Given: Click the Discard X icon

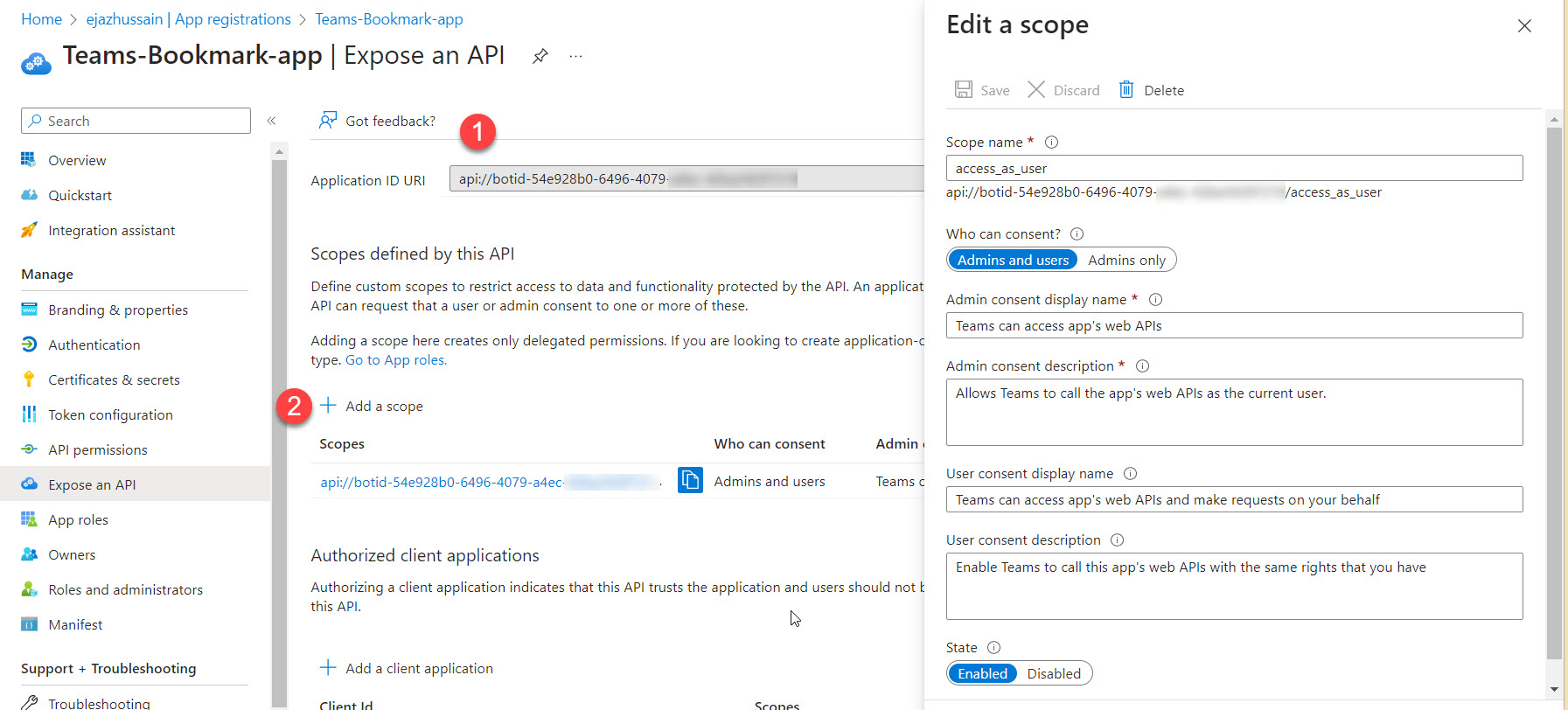Looking at the screenshot, I should click(x=1036, y=89).
